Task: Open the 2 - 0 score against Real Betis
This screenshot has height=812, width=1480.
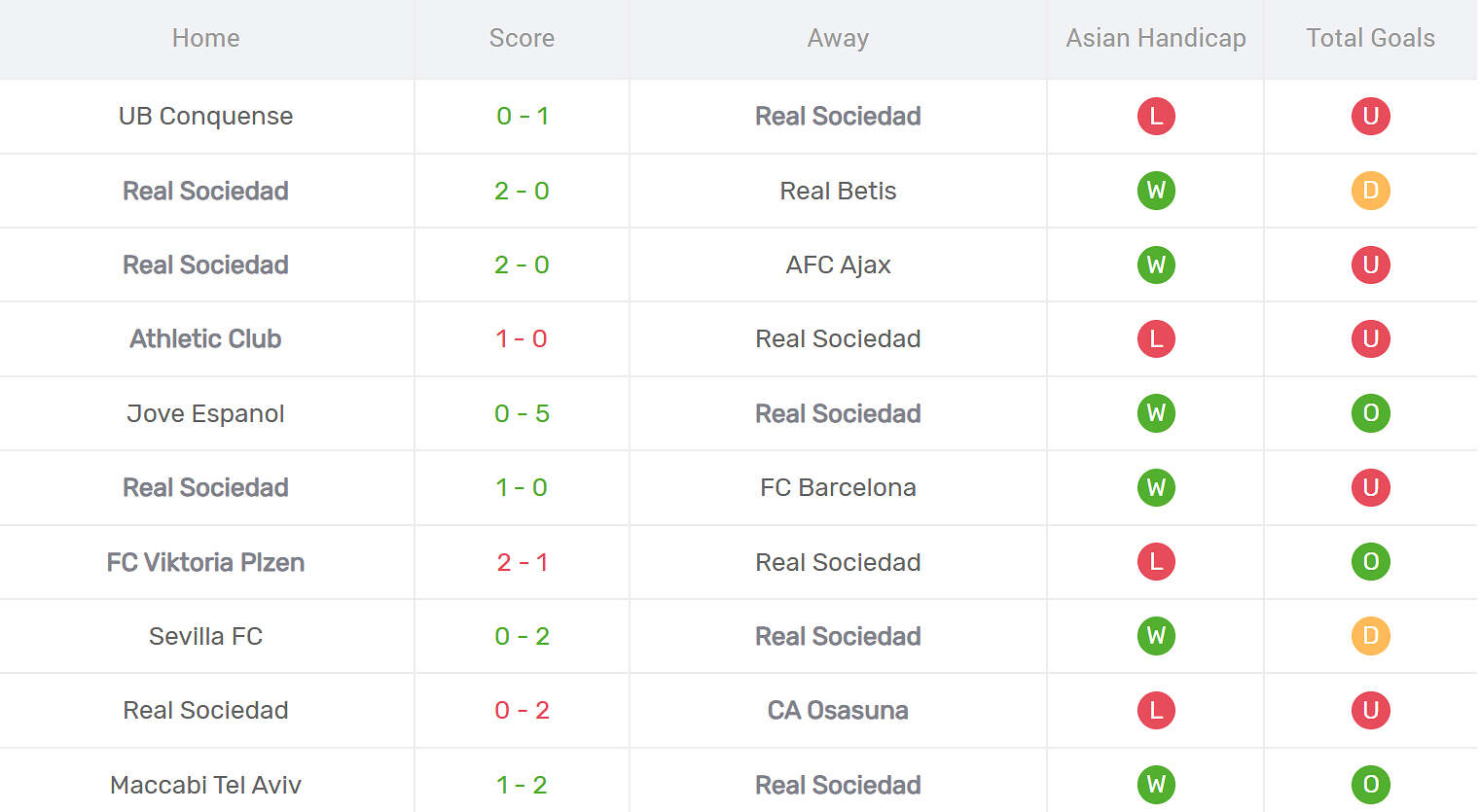Action: coord(522,191)
